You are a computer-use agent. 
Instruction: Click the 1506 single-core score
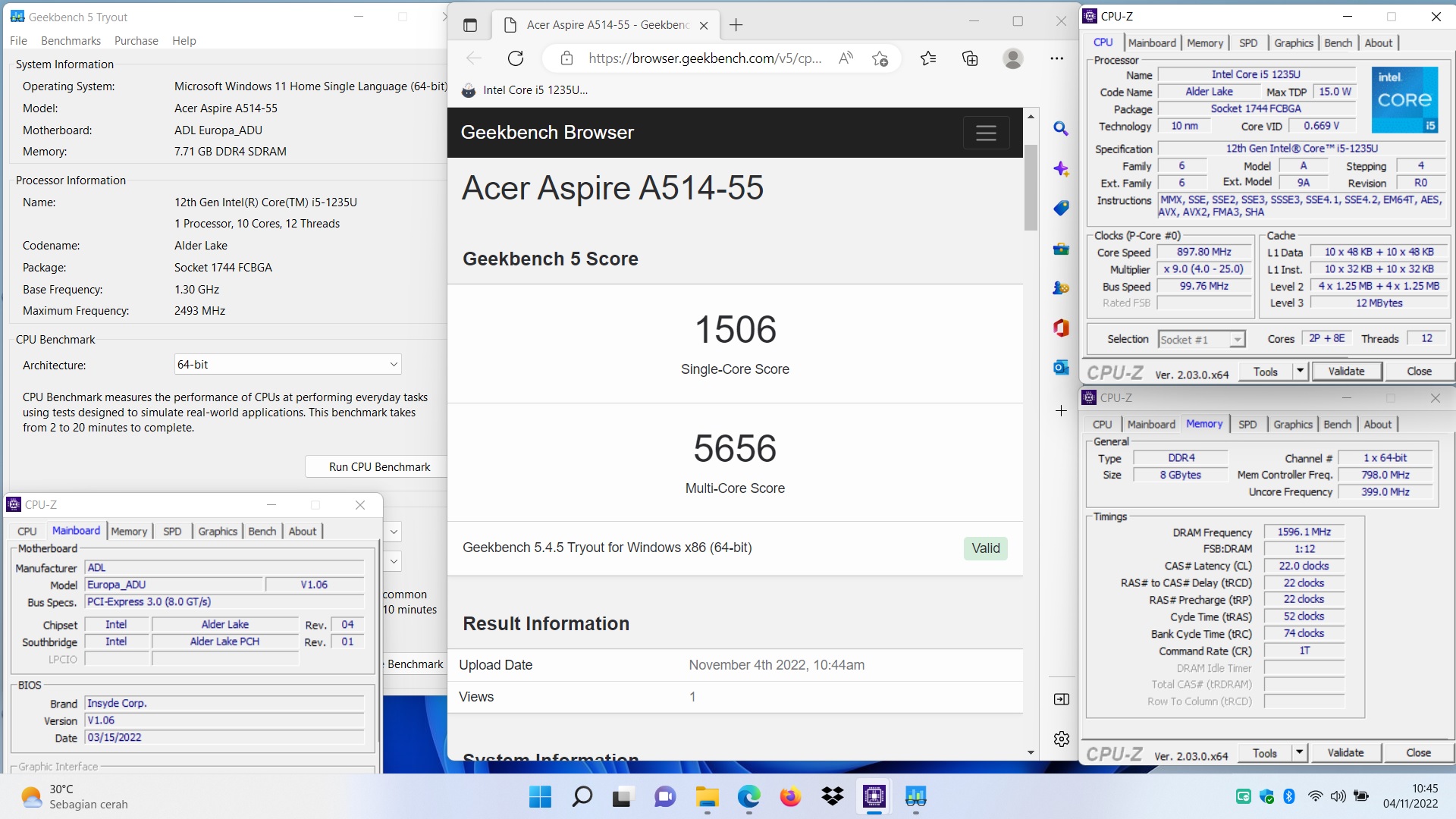736,330
